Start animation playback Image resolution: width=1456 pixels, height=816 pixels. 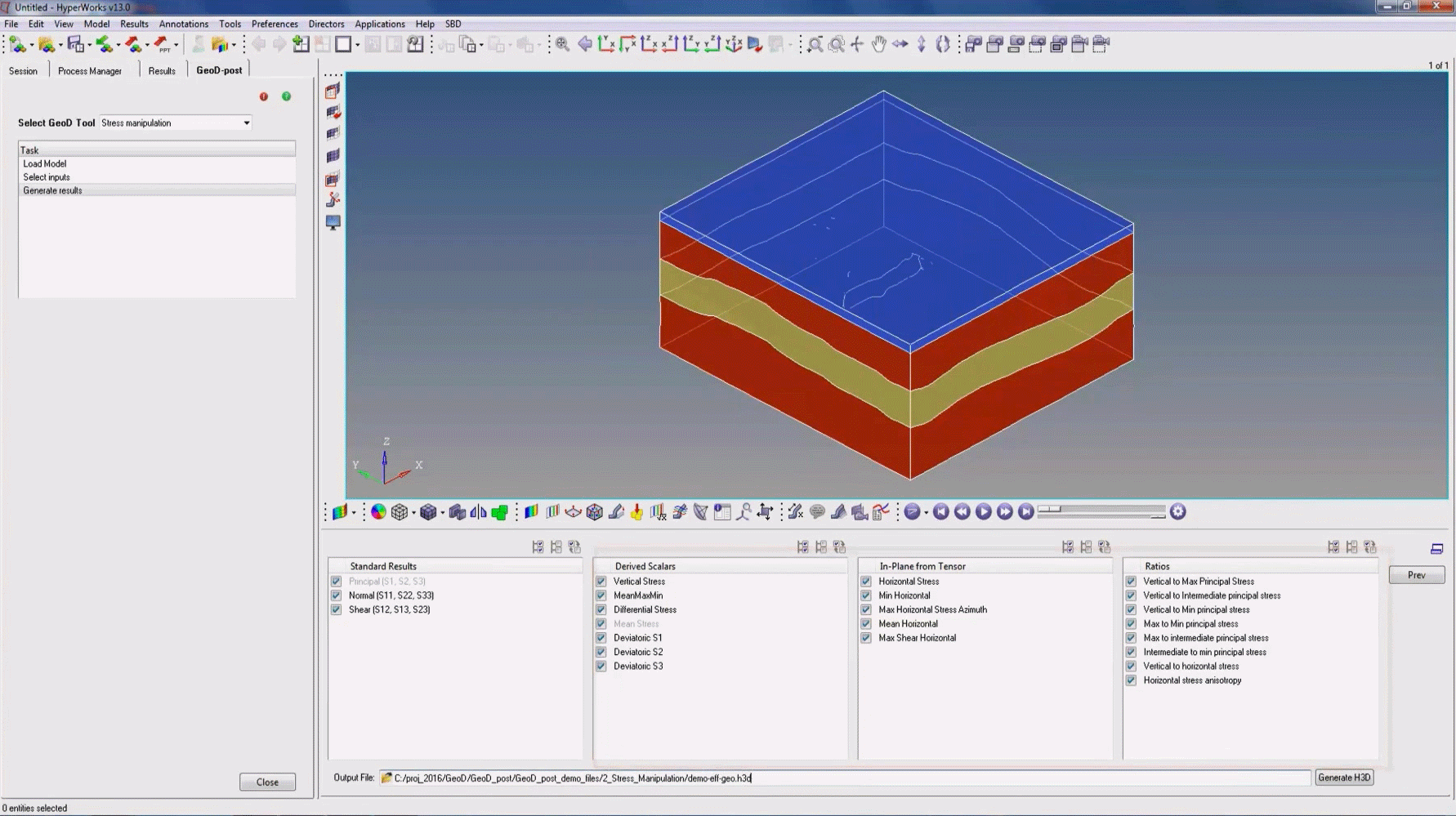[985, 511]
